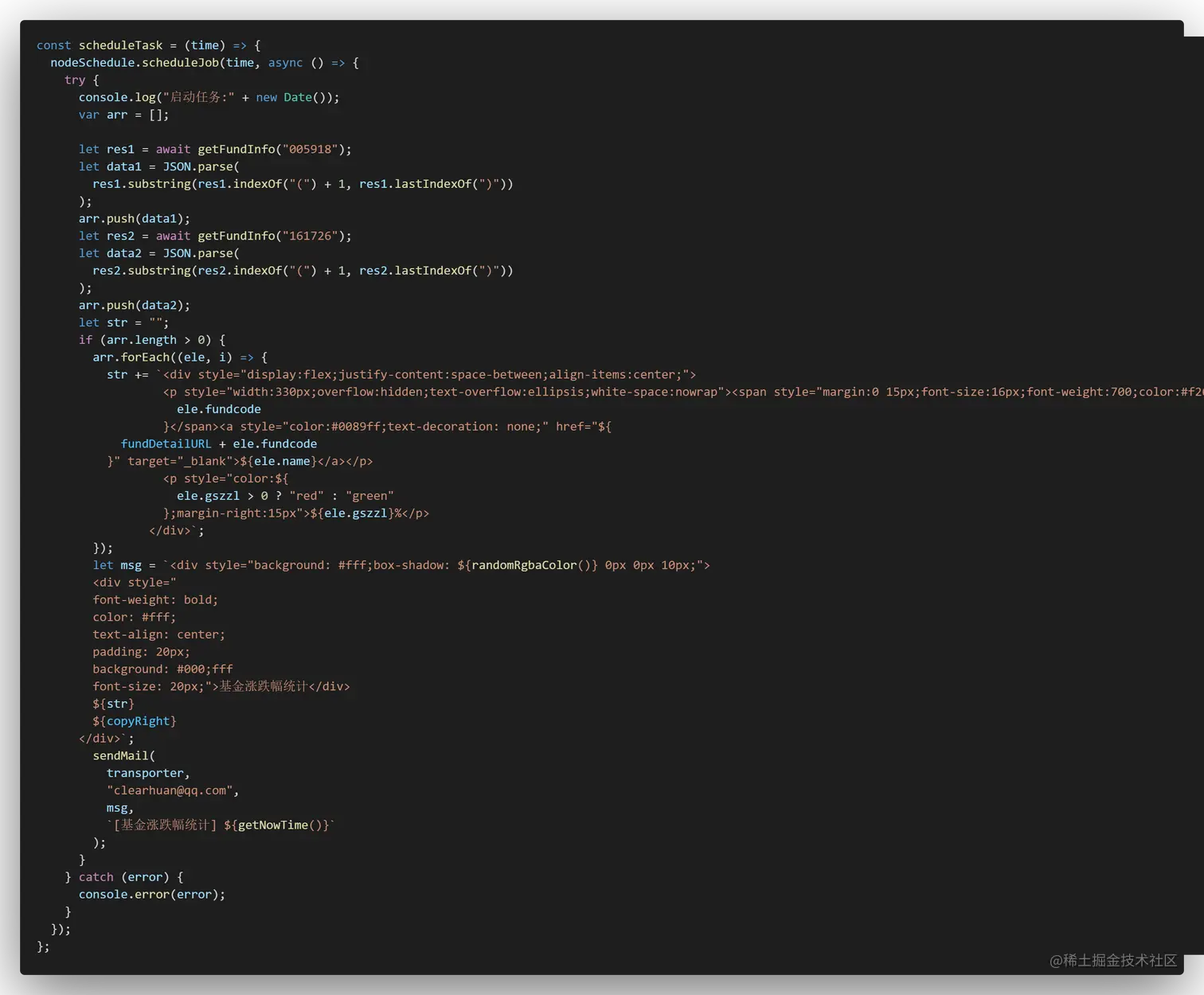
Task: Select the clearhuan@qq.com email address
Action: pos(170,790)
